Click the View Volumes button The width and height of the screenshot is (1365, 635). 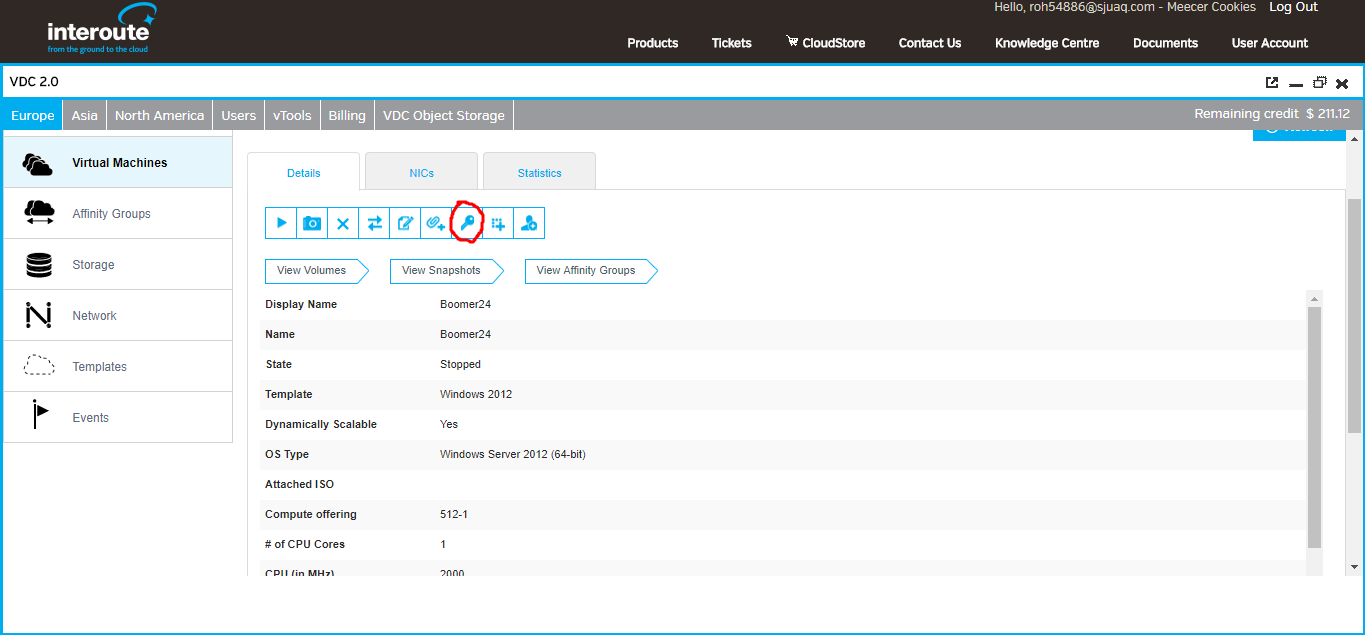click(315, 270)
